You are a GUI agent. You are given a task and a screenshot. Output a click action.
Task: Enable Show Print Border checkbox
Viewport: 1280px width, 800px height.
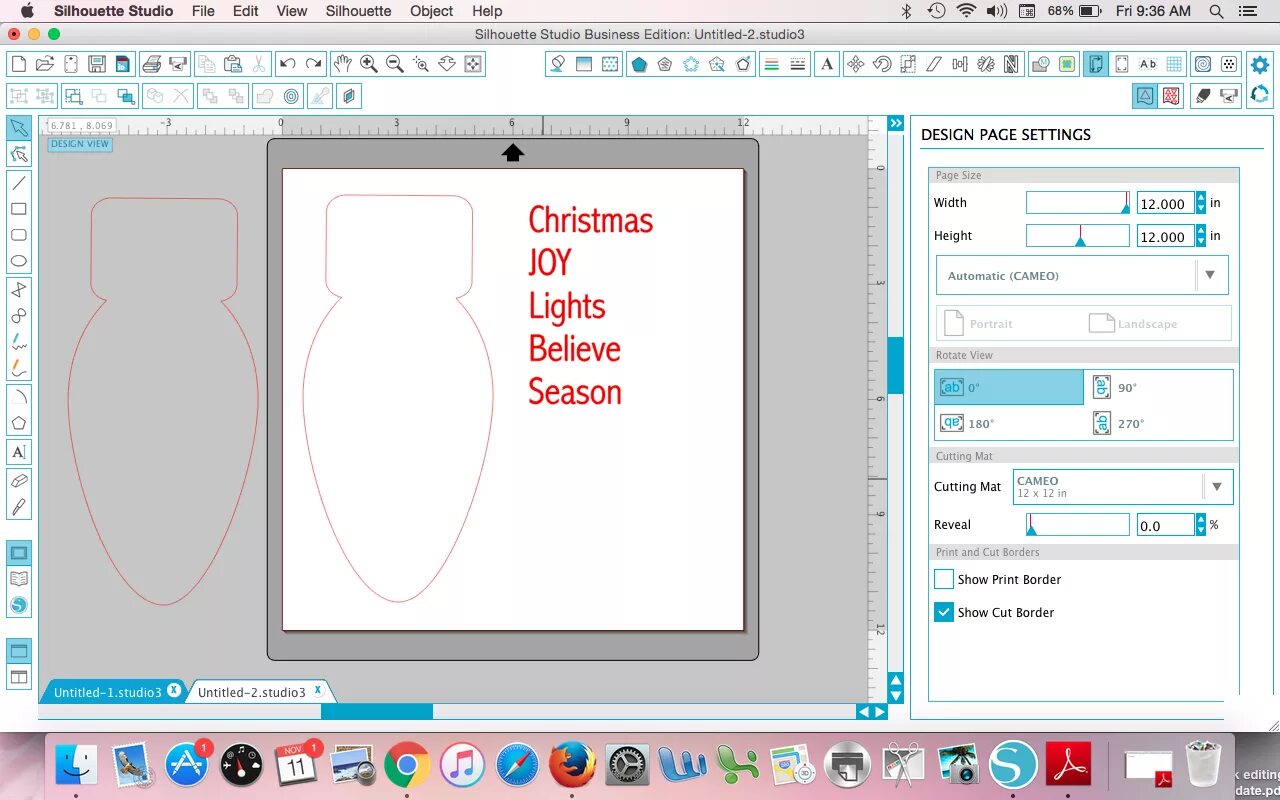(944, 579)
